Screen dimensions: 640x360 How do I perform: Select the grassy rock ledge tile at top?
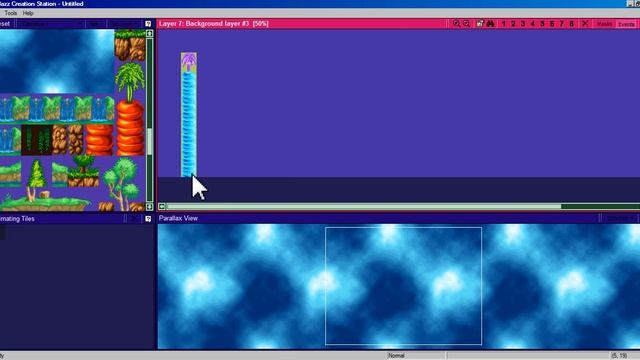pyautogui.click(x=130, y=45)
